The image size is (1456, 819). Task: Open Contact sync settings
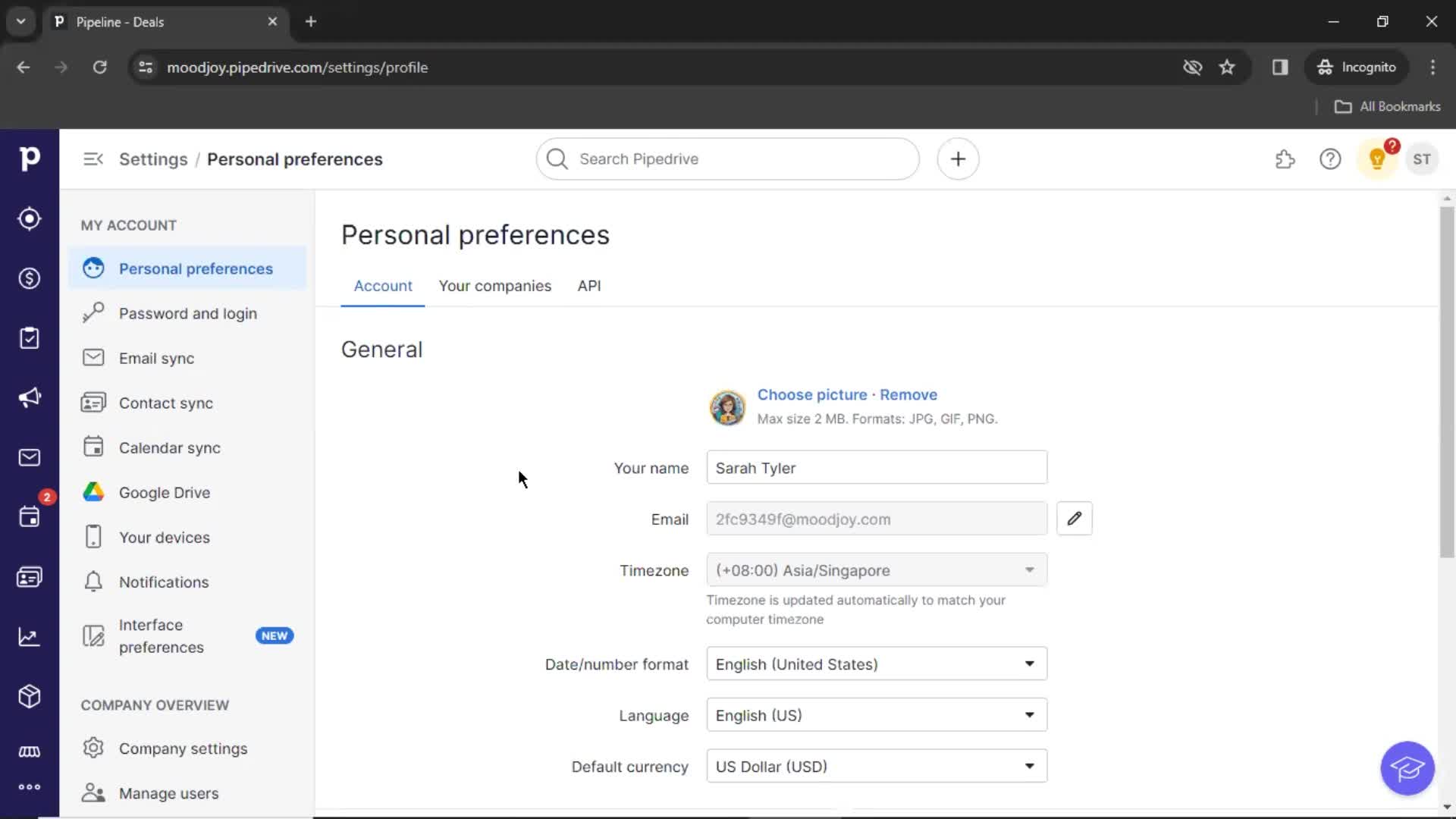pos(166,402)
